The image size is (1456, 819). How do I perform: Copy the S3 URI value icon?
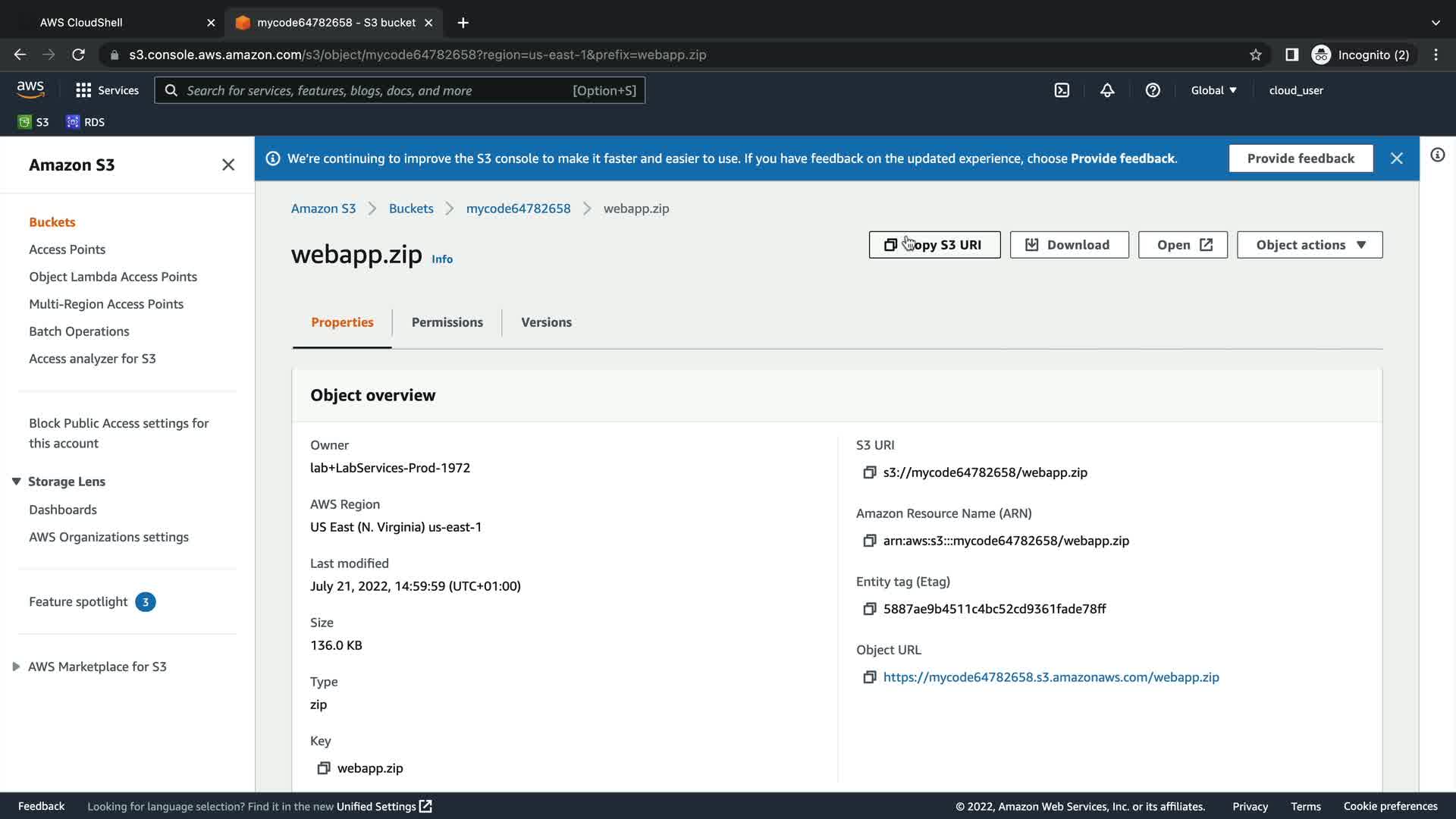click(x=870, y=472)
